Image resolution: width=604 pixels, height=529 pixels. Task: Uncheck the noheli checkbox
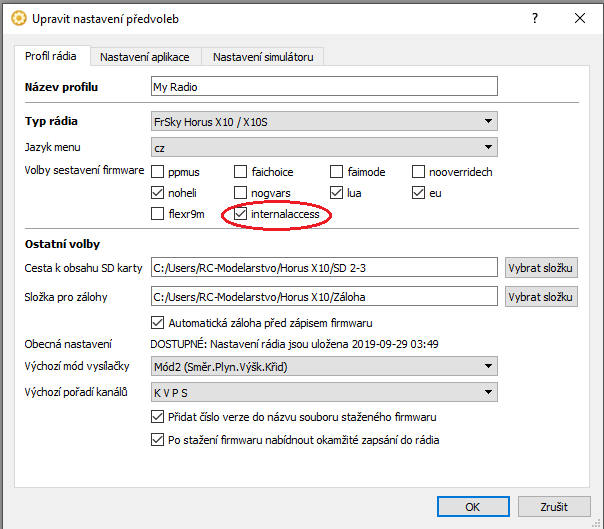pyautogui.click(x=157, y=193)
